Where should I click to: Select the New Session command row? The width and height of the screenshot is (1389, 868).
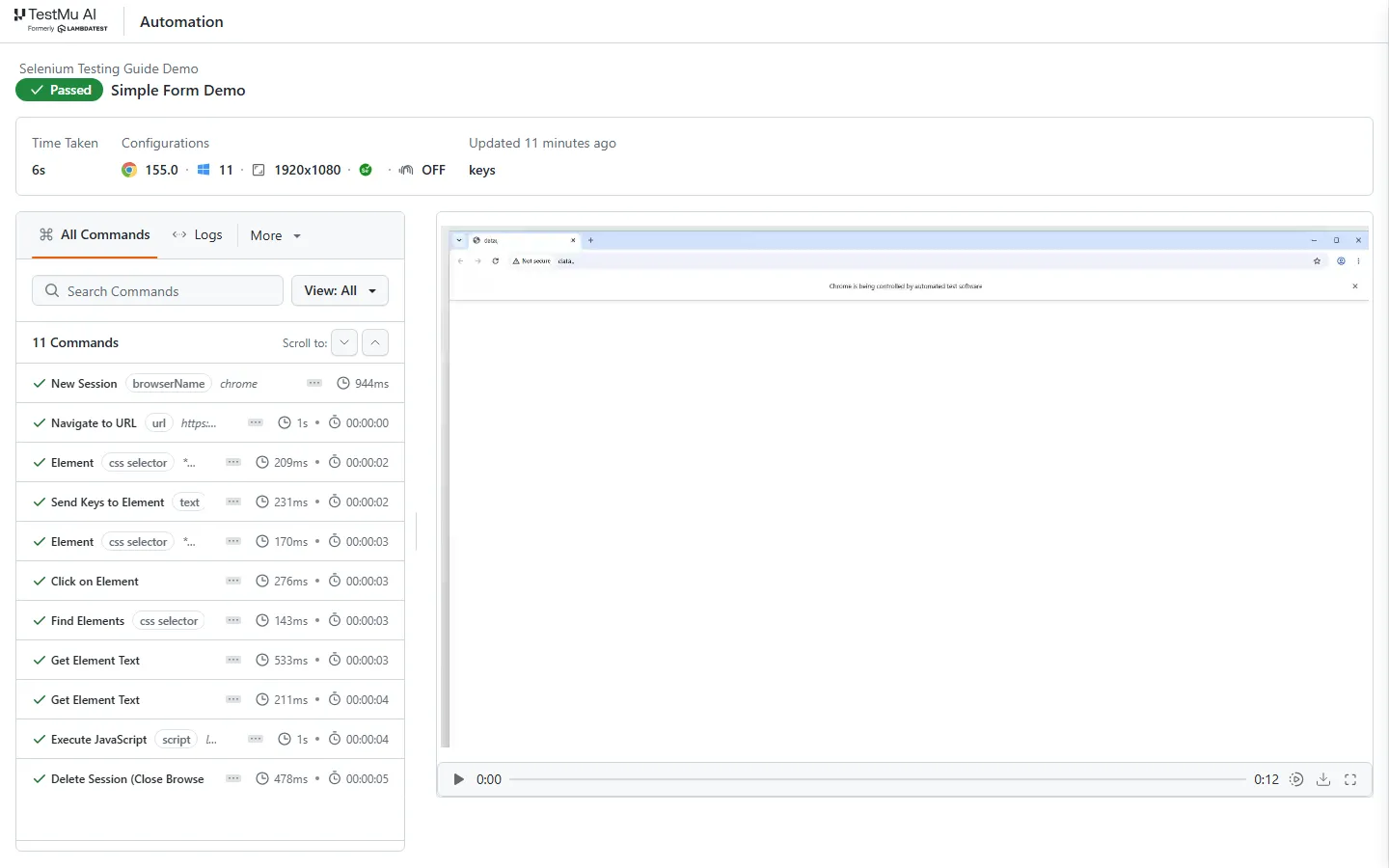pyautogui.click(x=210, y=383)
